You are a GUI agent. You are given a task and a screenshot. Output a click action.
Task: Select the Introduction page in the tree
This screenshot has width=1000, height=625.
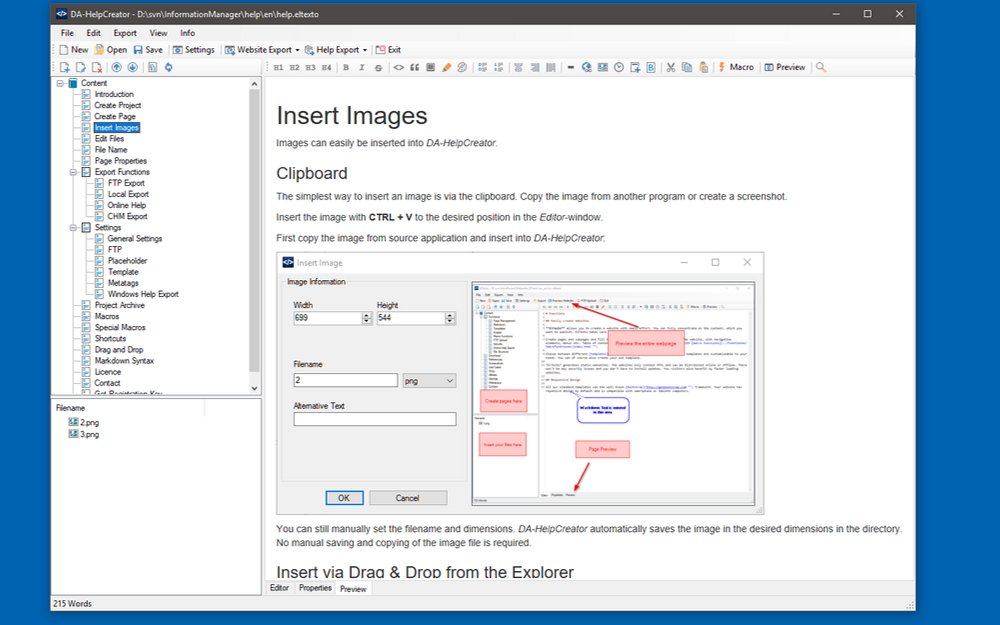[x=114, y=94]
